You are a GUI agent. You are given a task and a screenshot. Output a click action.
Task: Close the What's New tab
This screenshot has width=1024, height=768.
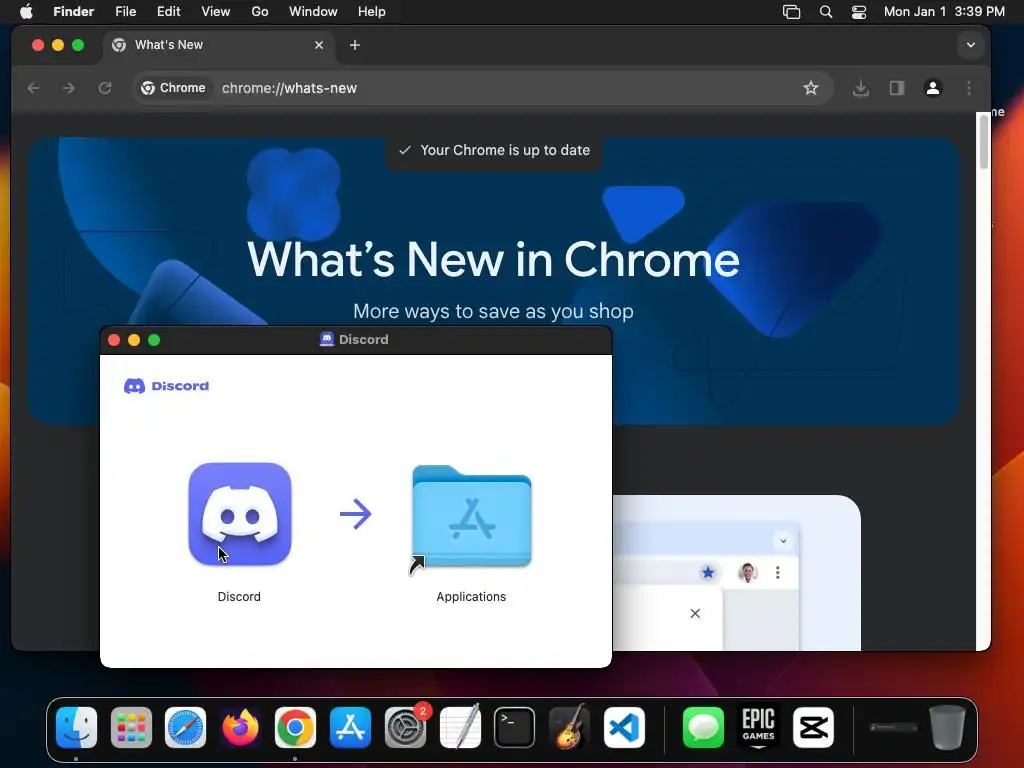pos(319,45)
